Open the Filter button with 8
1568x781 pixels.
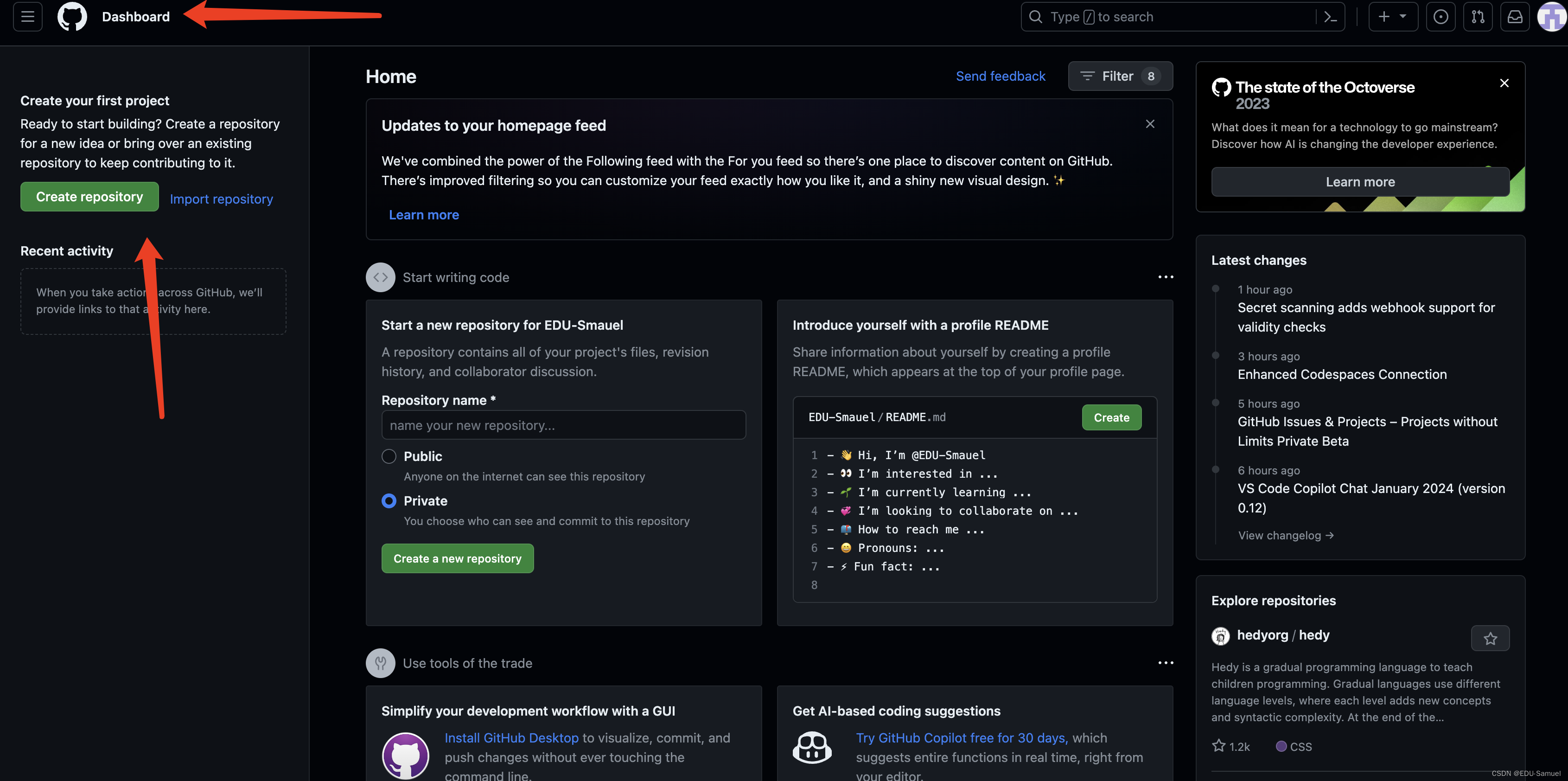[1120, 76]
